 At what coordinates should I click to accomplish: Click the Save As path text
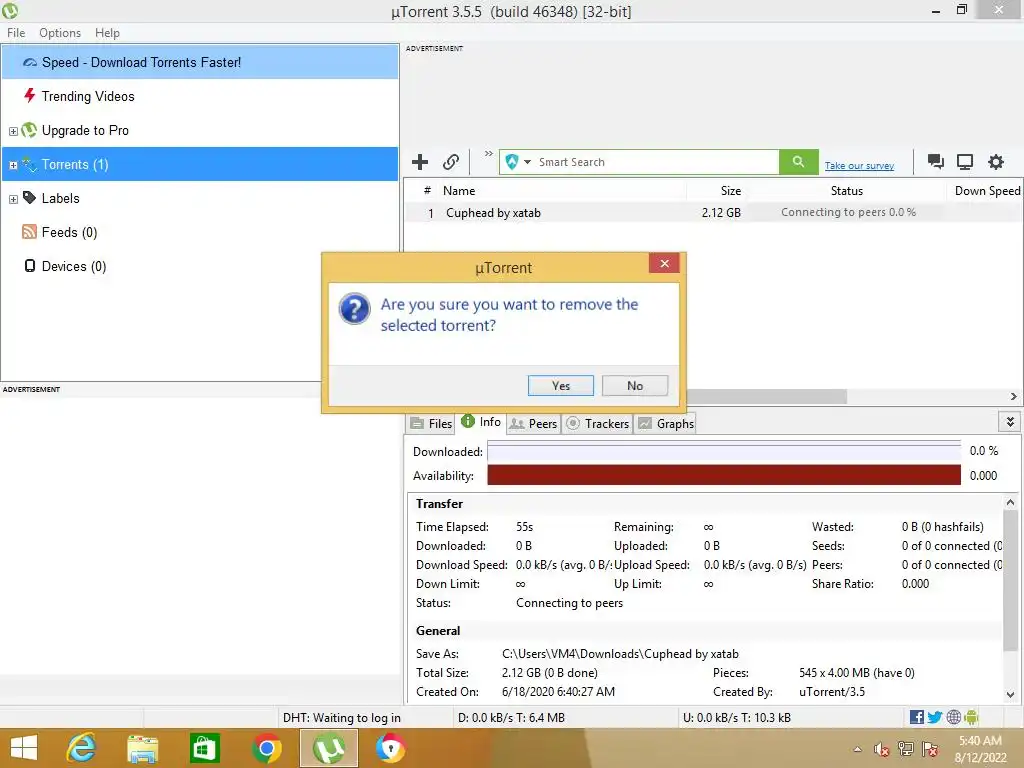point(620,654)
